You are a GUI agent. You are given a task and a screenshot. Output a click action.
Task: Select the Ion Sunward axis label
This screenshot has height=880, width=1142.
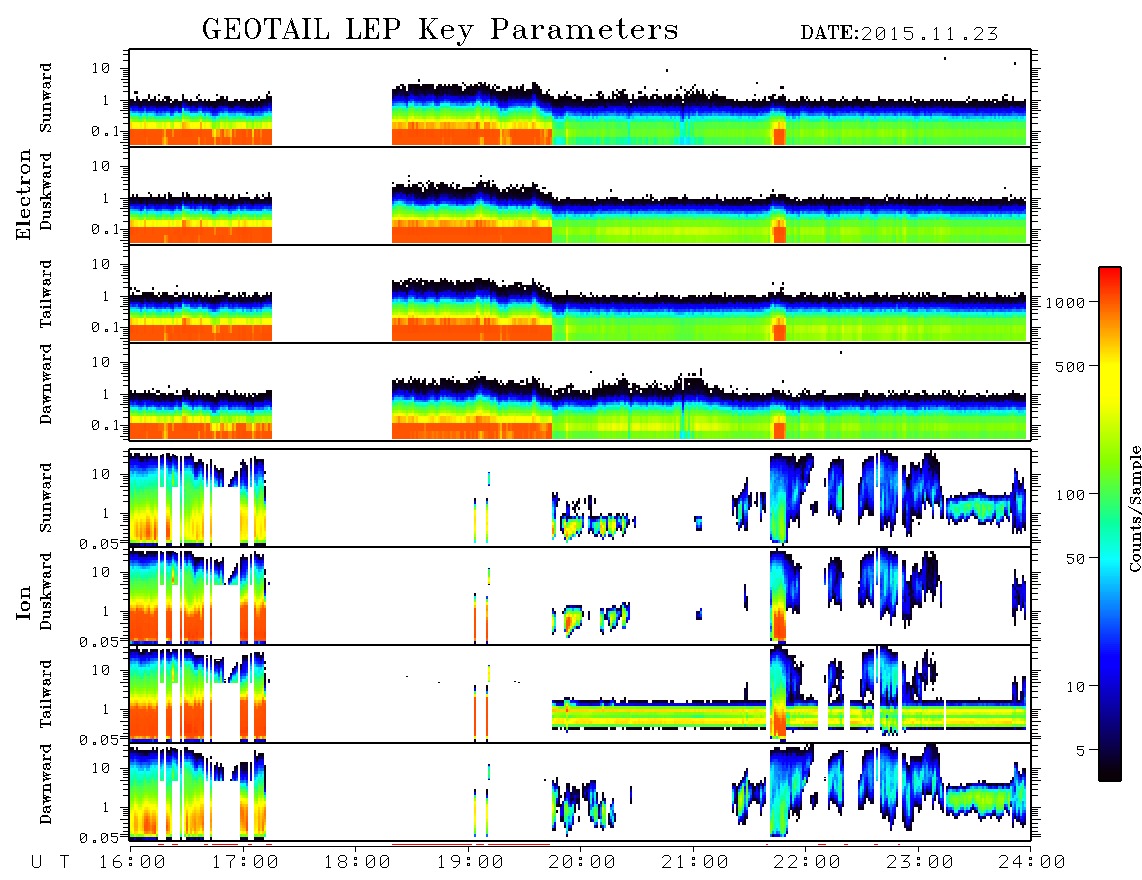46,498
